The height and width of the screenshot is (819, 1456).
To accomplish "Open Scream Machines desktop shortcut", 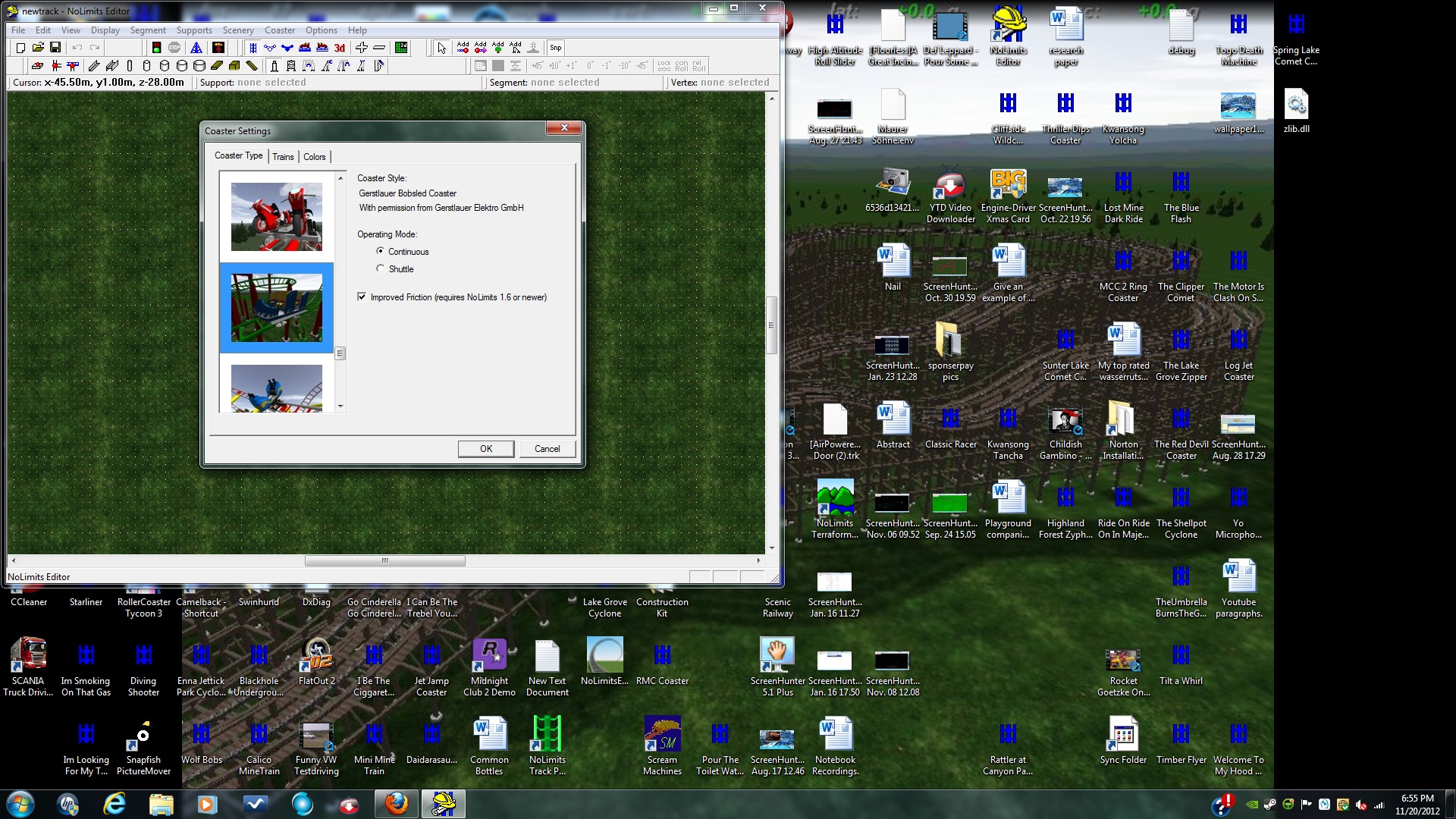I will tap(662, 746).
